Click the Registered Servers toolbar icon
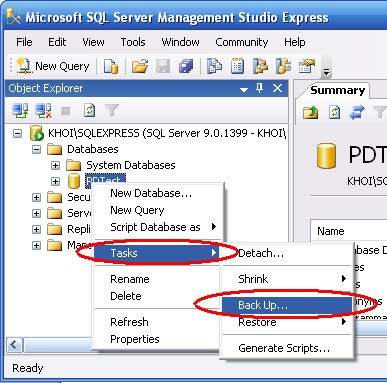The image size is (387, 383). tap(214, 66)
